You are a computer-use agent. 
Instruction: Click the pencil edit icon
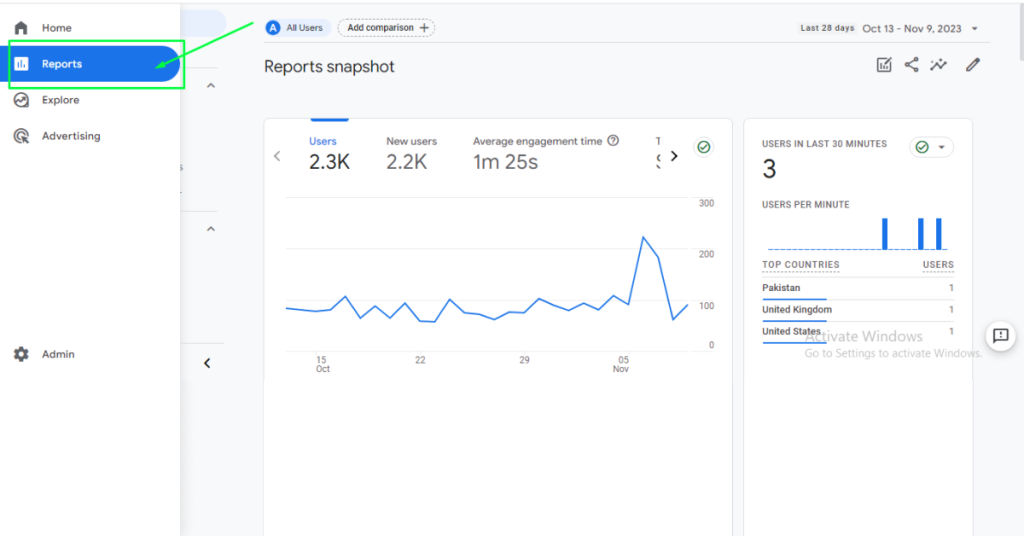coord(972,65)
